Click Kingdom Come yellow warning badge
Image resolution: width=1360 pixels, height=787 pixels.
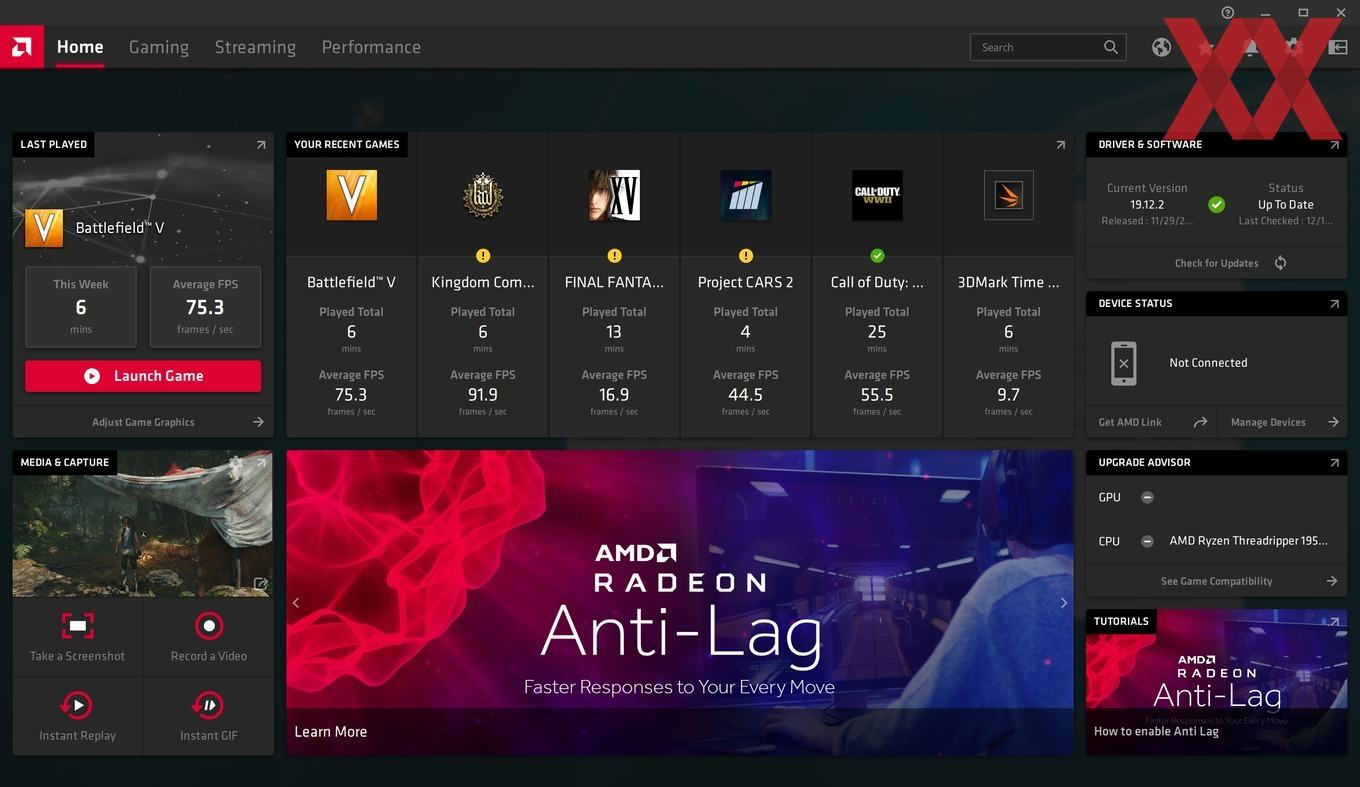tap(483, 256)
